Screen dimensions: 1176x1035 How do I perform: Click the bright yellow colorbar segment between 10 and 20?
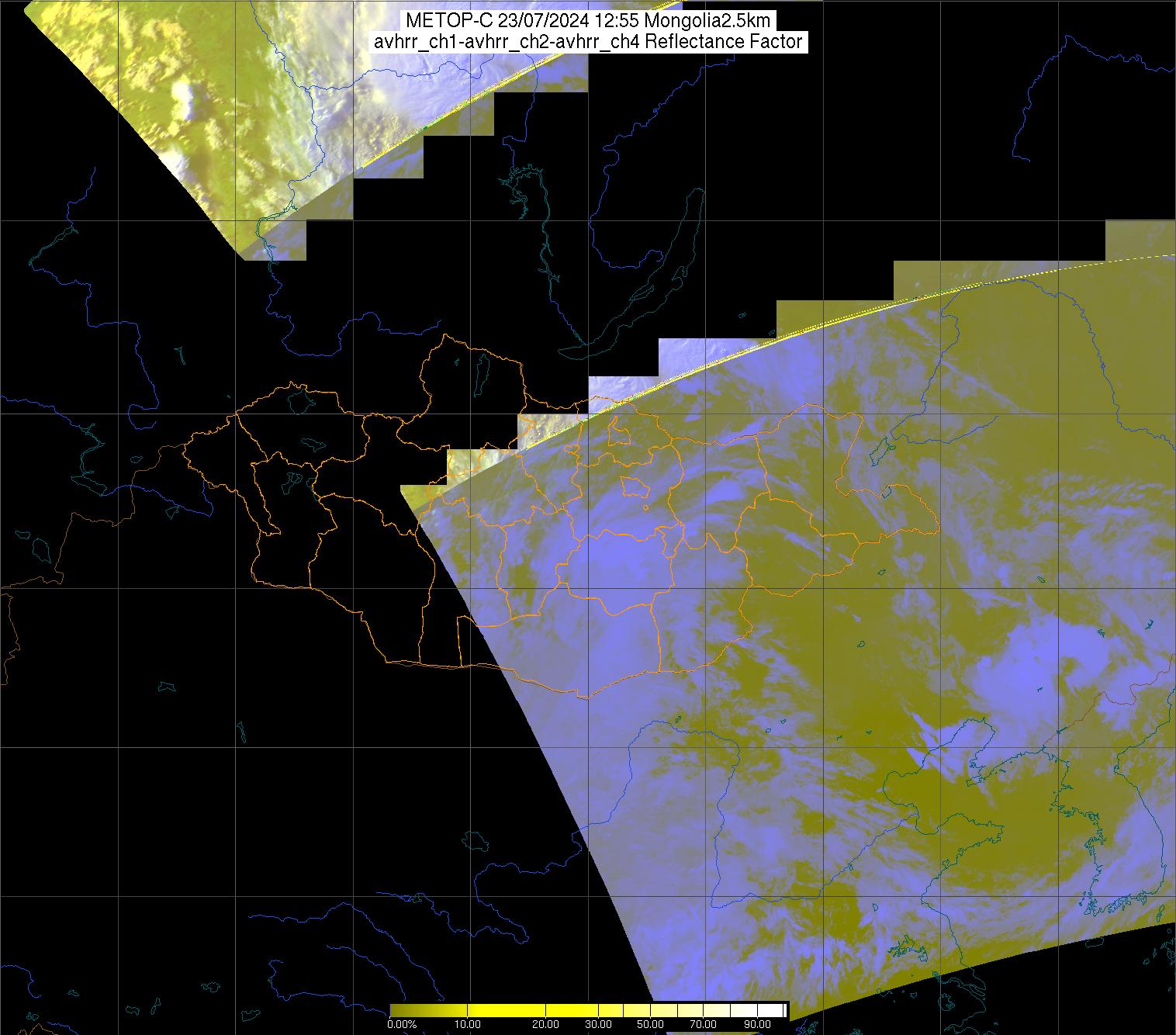coord(507,1010)
